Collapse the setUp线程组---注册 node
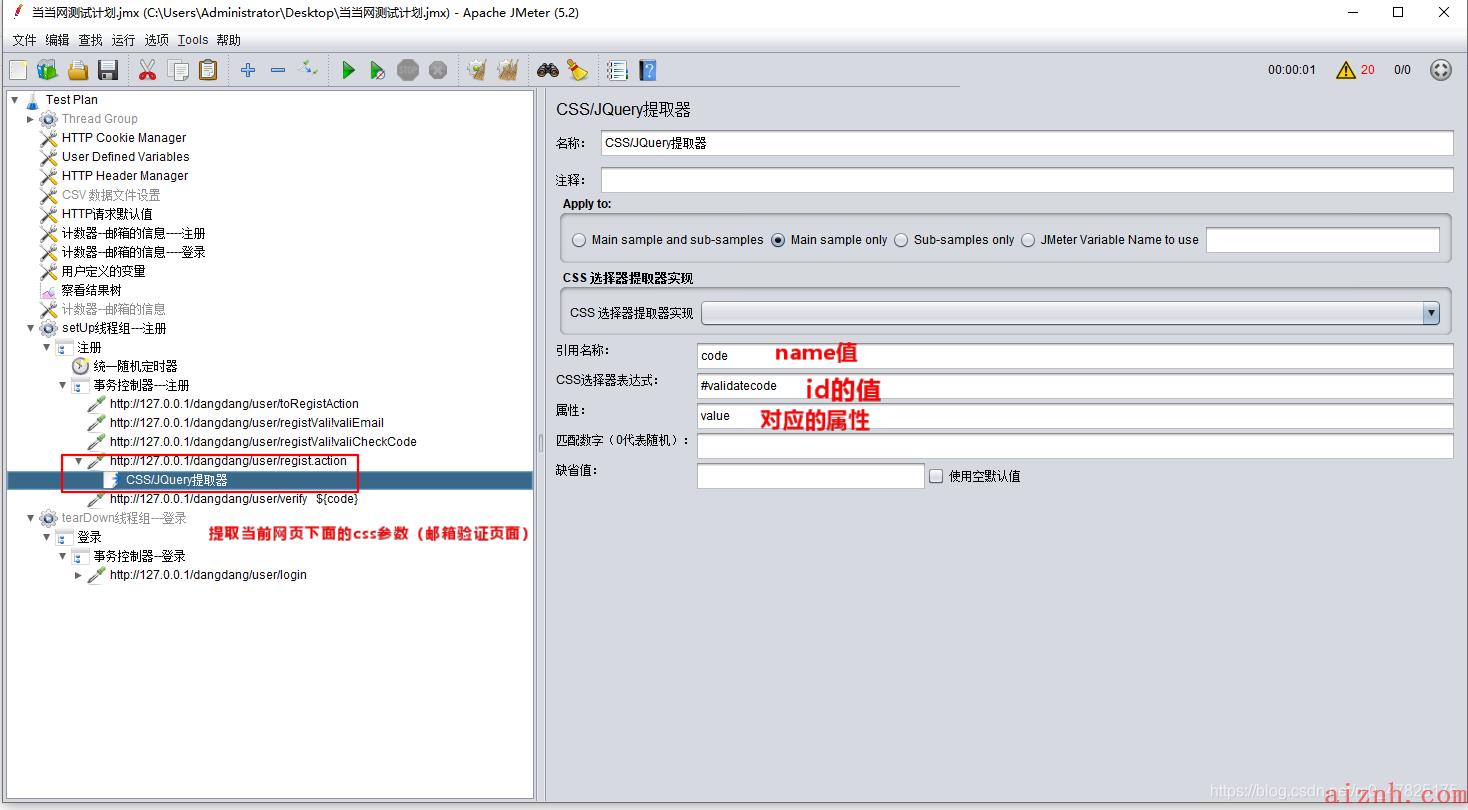The width and height of the screenshot is (1468, 810). tap(30, 328)
